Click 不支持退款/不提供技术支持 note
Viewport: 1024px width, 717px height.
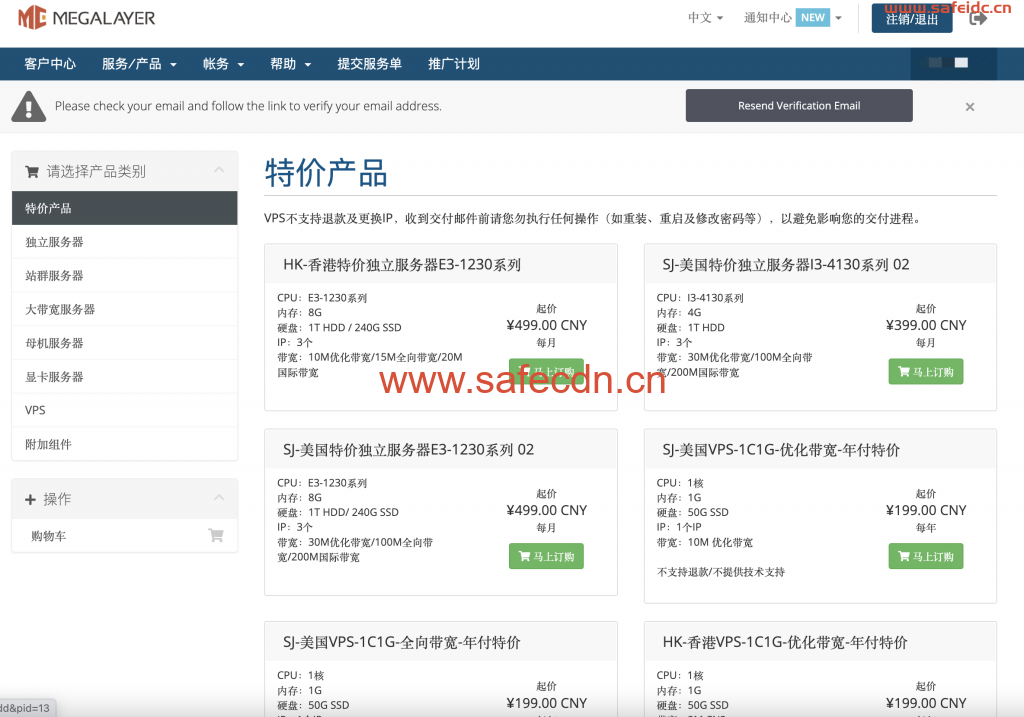click(721, 572)
